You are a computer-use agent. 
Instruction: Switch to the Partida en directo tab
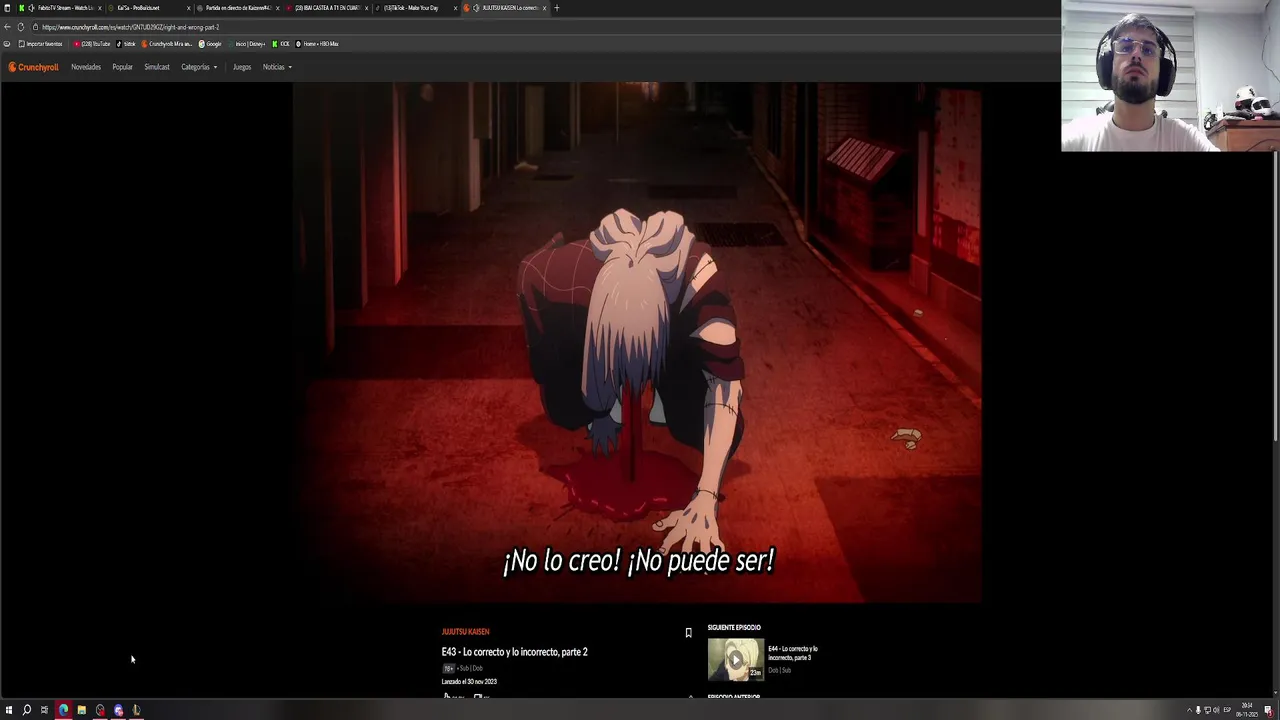coord(236,8)
